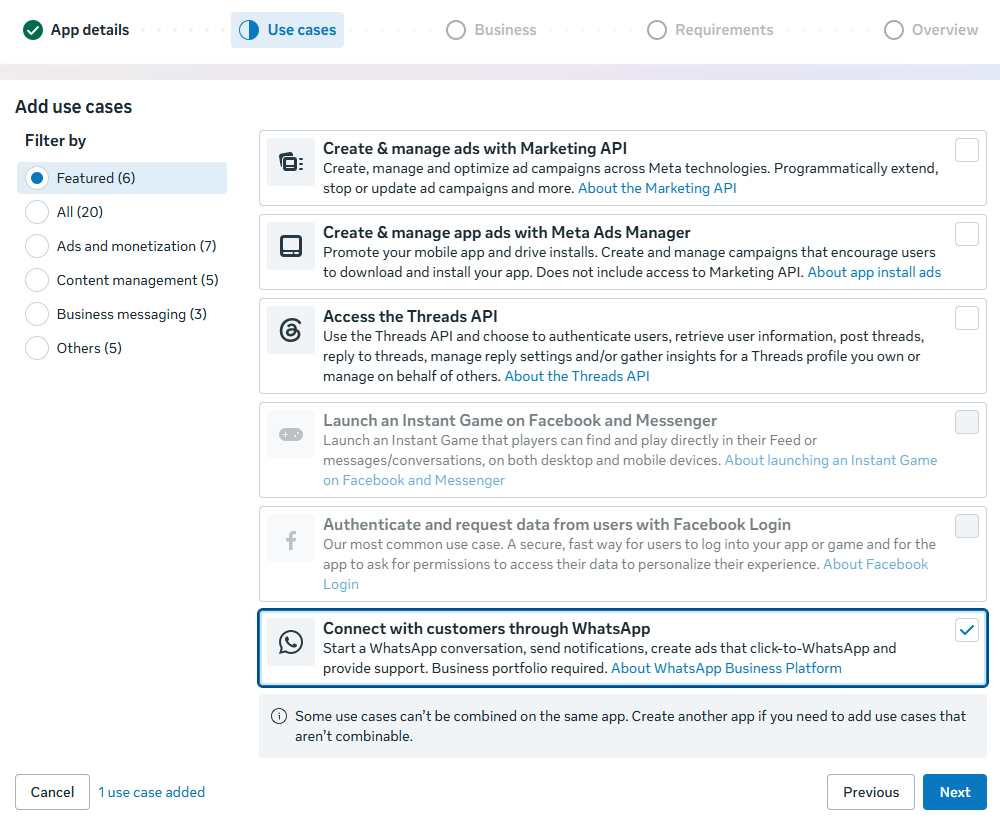The width and height of the screenshot is (1000, 820).
Task: Jump to the Overview step
Action: coord(930,30)
